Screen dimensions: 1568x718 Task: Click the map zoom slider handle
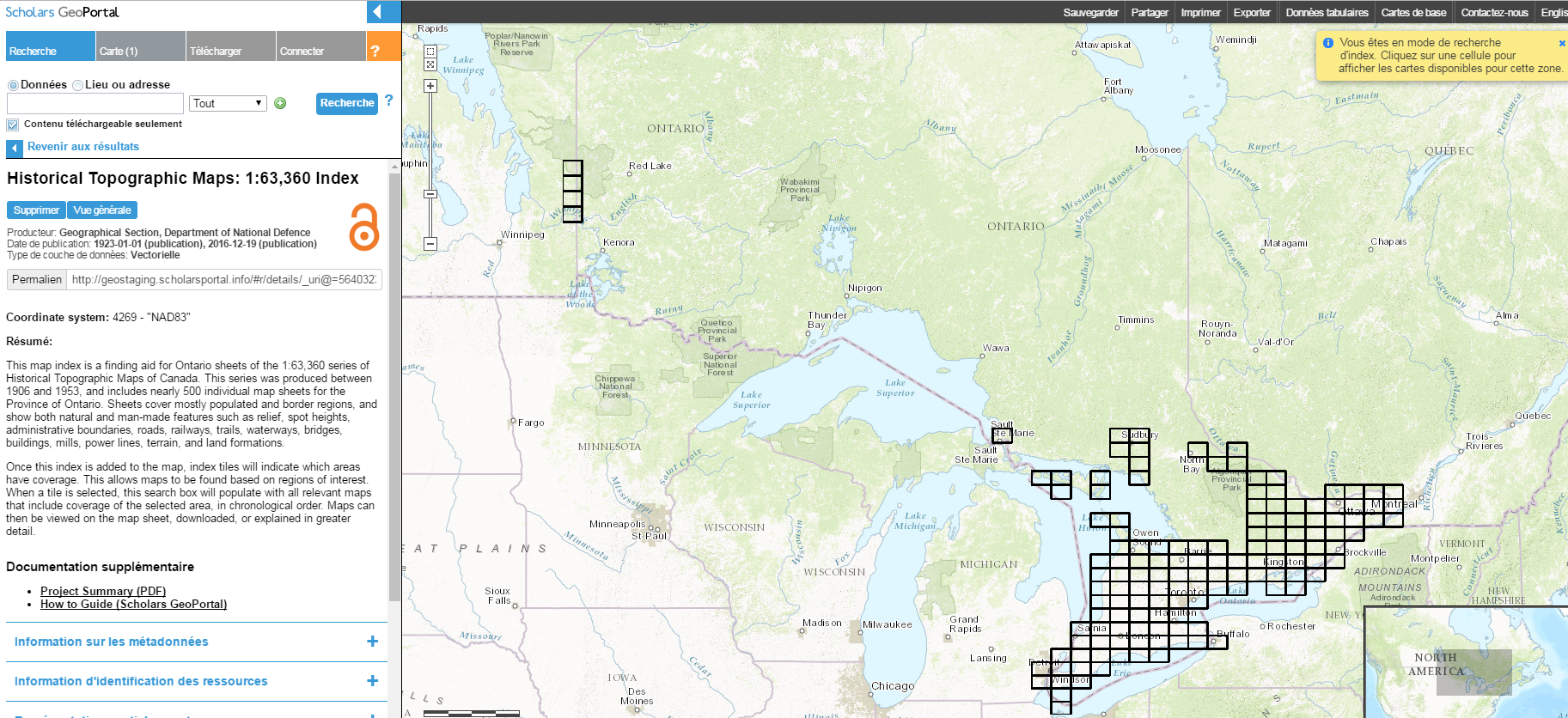pos(430,194)
